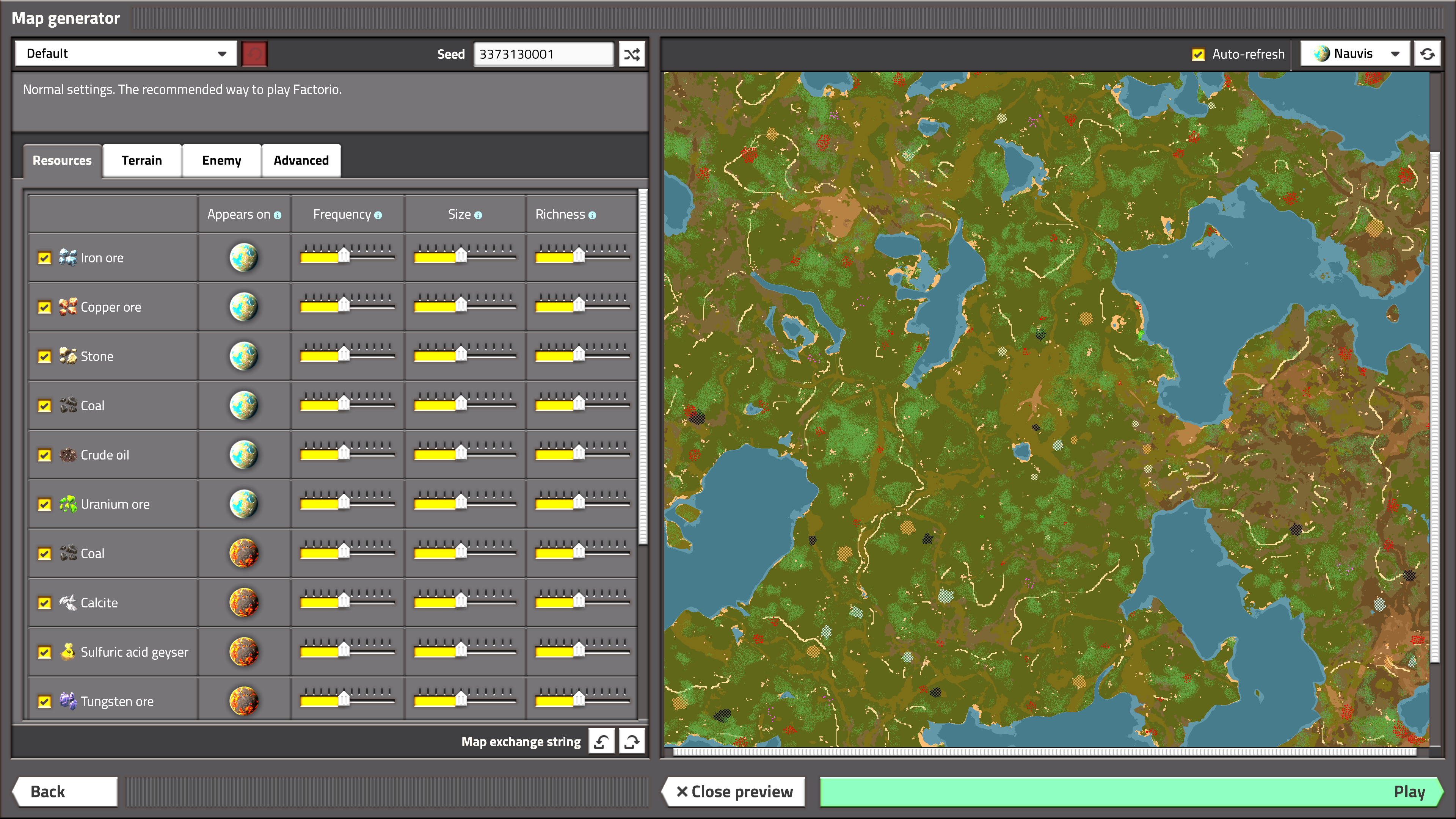Click Size info icon in header
The image size is (1456, 819).
(478, 215)
